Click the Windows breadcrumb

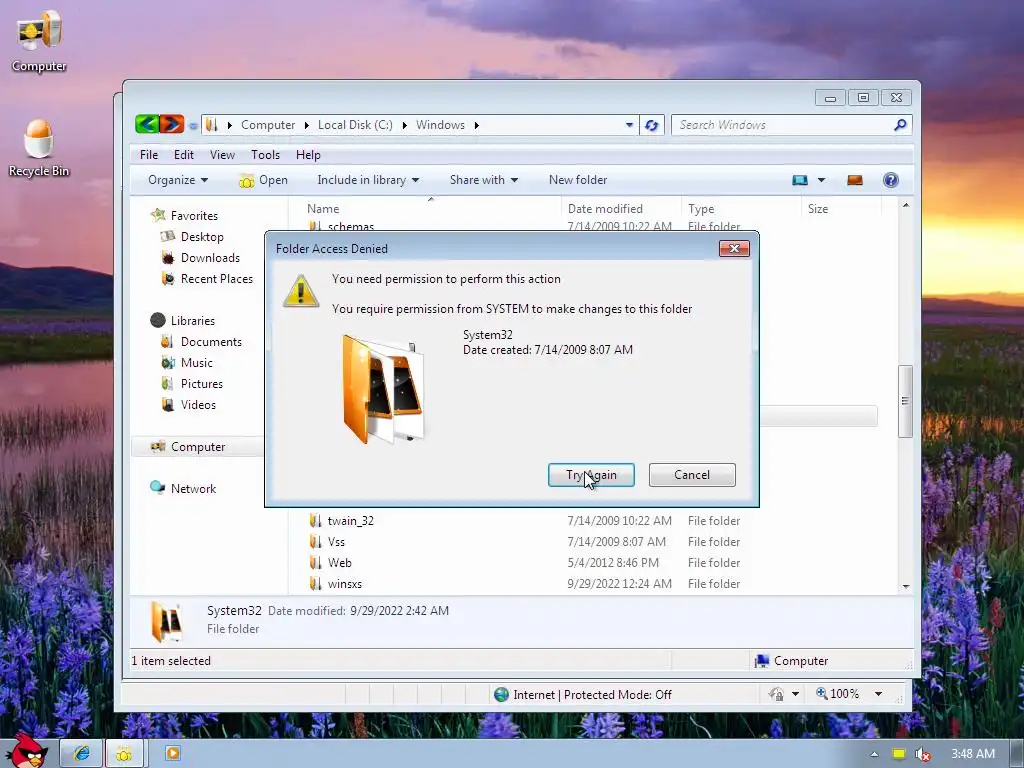tap(440, 125)
